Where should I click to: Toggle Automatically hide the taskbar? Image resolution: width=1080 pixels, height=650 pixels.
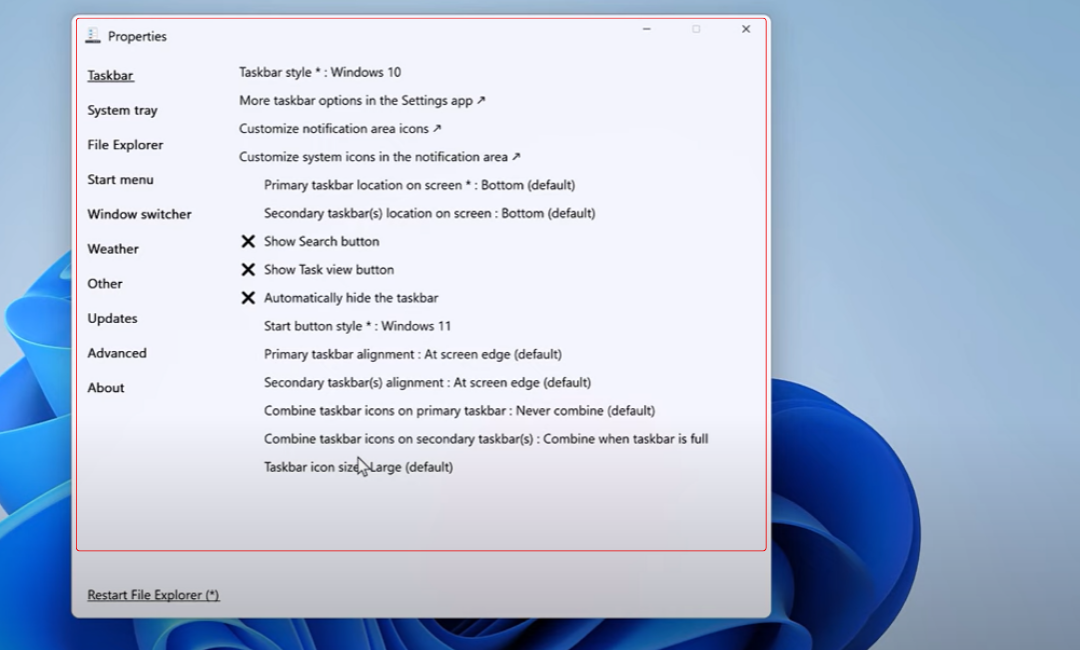(x=249, y=298)
